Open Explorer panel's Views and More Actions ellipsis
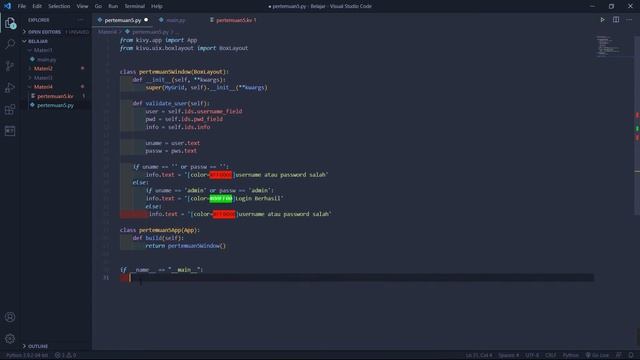Image resolution: width=640 pixels, height=360 pixels. point(80,20)
